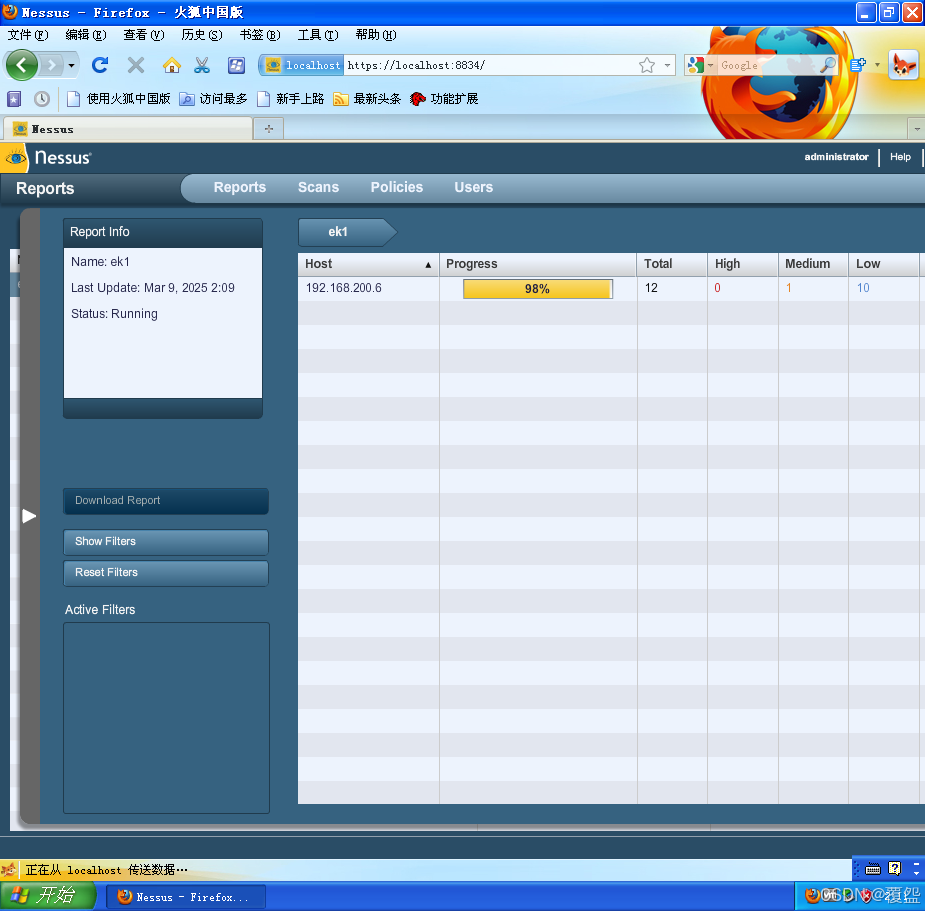
Task: Click the Show Filters button
Action: 166,542
